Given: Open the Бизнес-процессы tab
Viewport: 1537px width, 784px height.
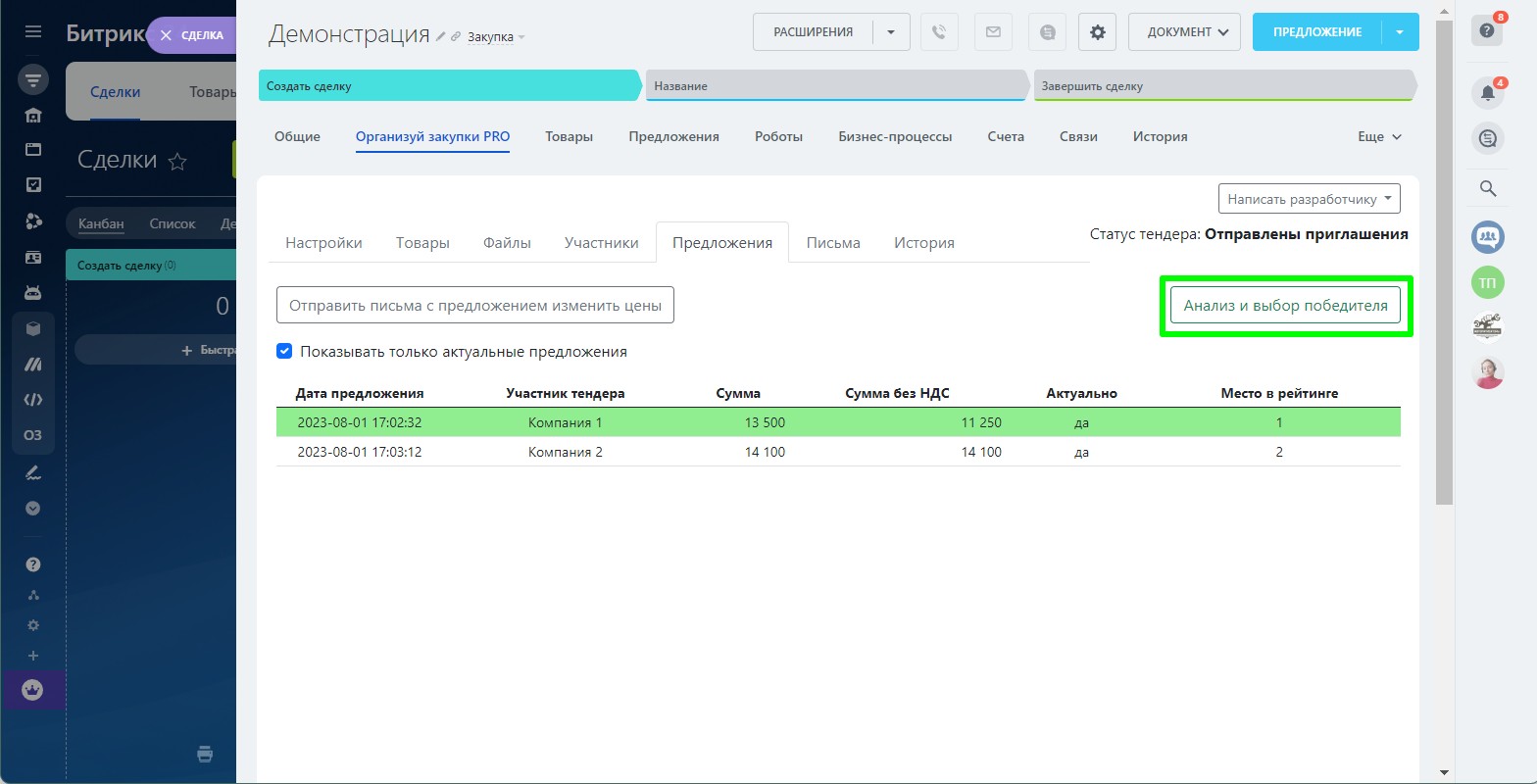Looking at the screenshot, I should [x=895, y=137].
